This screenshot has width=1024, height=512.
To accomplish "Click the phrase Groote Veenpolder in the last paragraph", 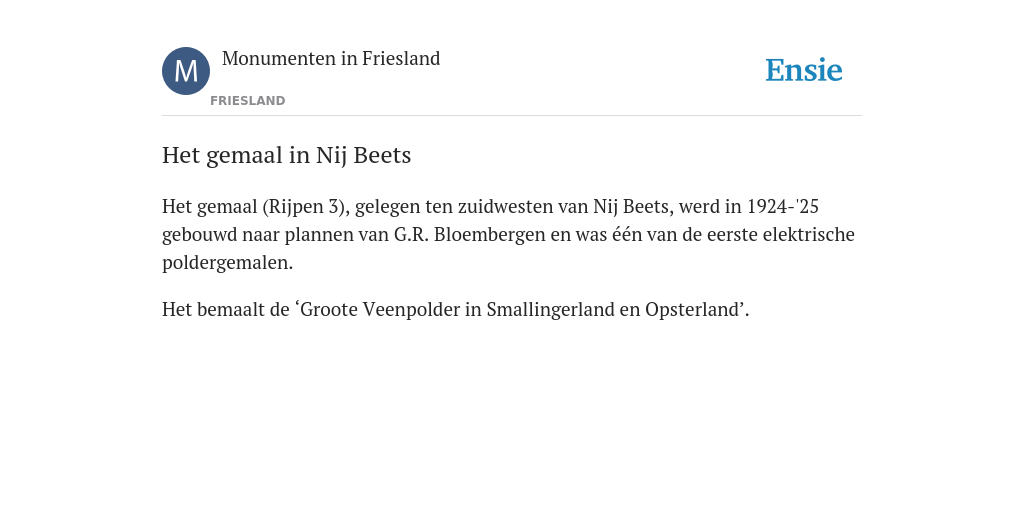I will pyautogui.click(x=380, y=309).
